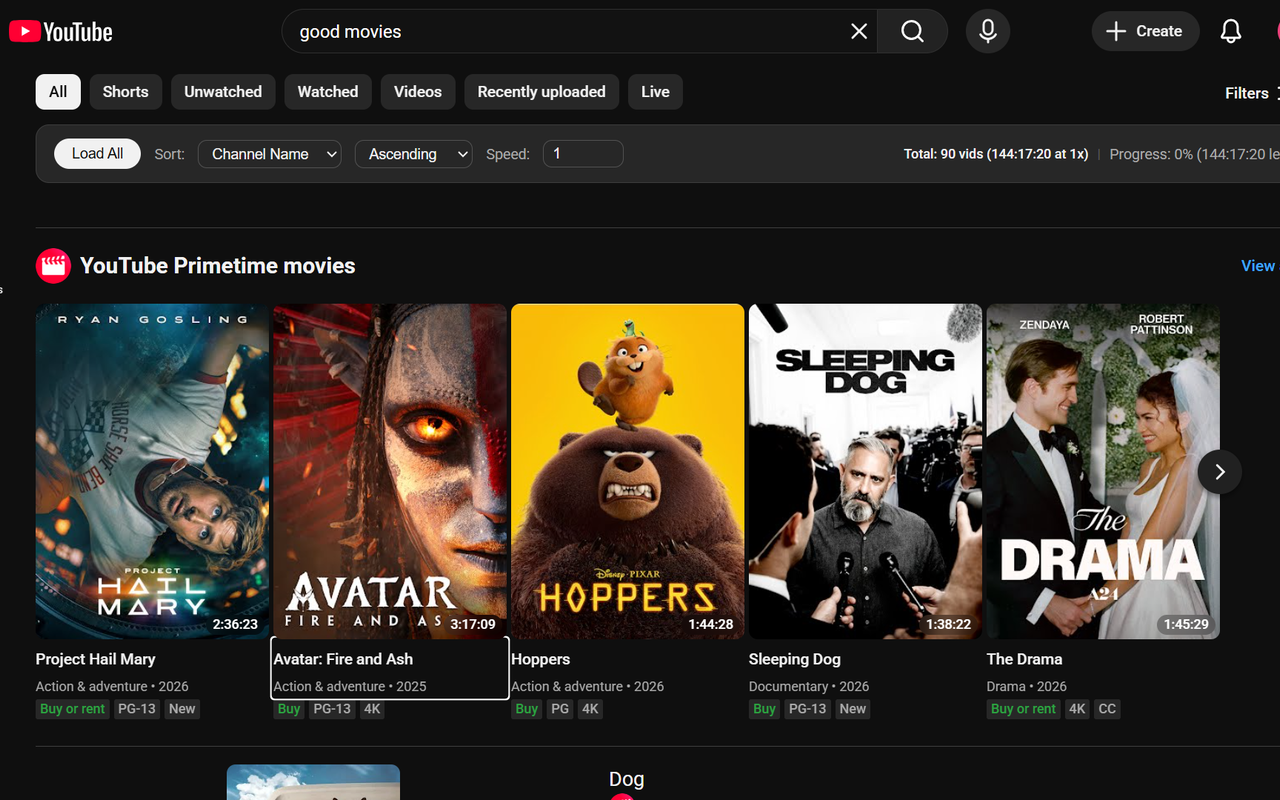Open The Drama movie poster

1103,471
